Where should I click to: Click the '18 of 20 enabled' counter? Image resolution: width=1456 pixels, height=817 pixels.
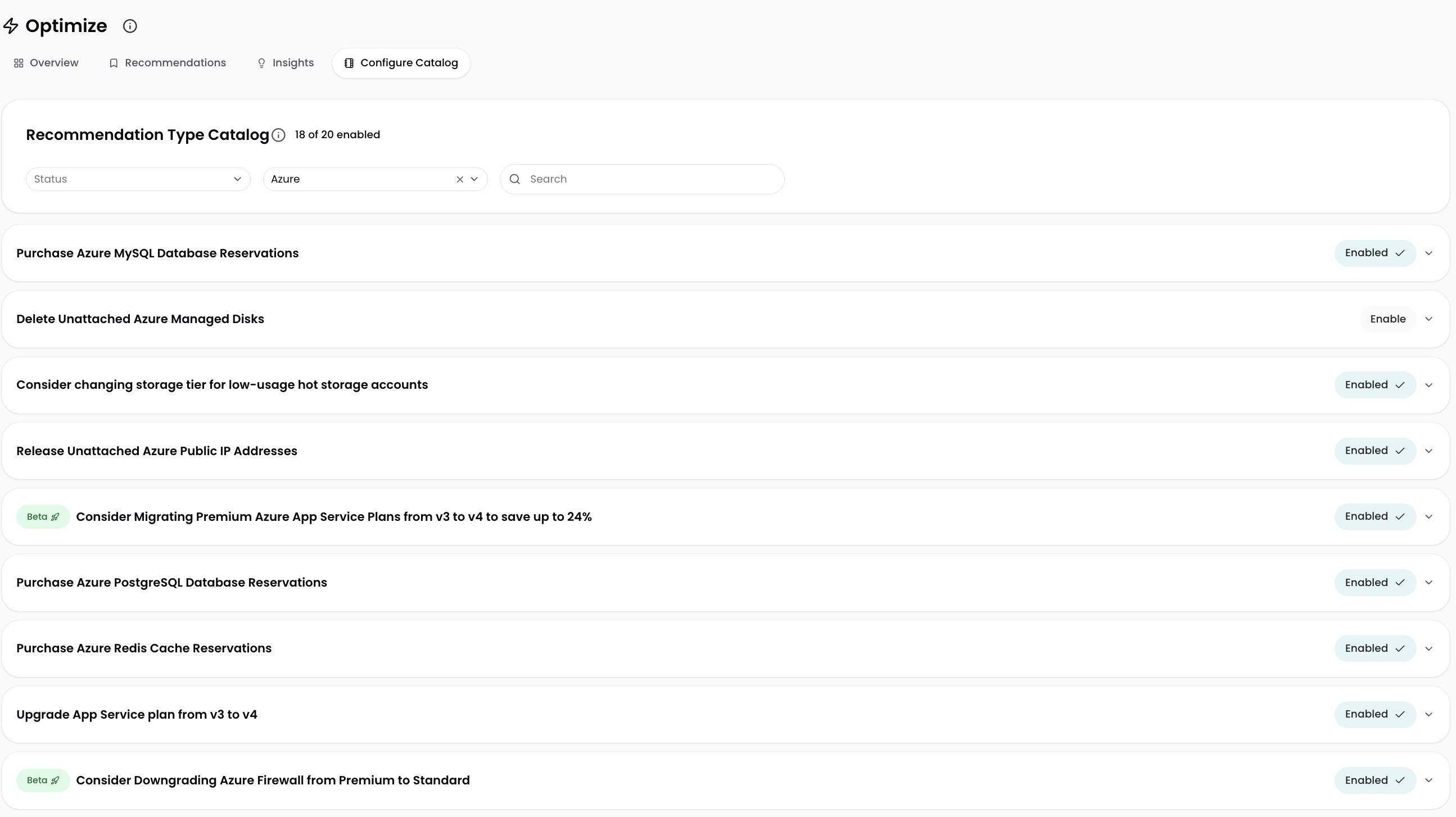tap(337, 135)
